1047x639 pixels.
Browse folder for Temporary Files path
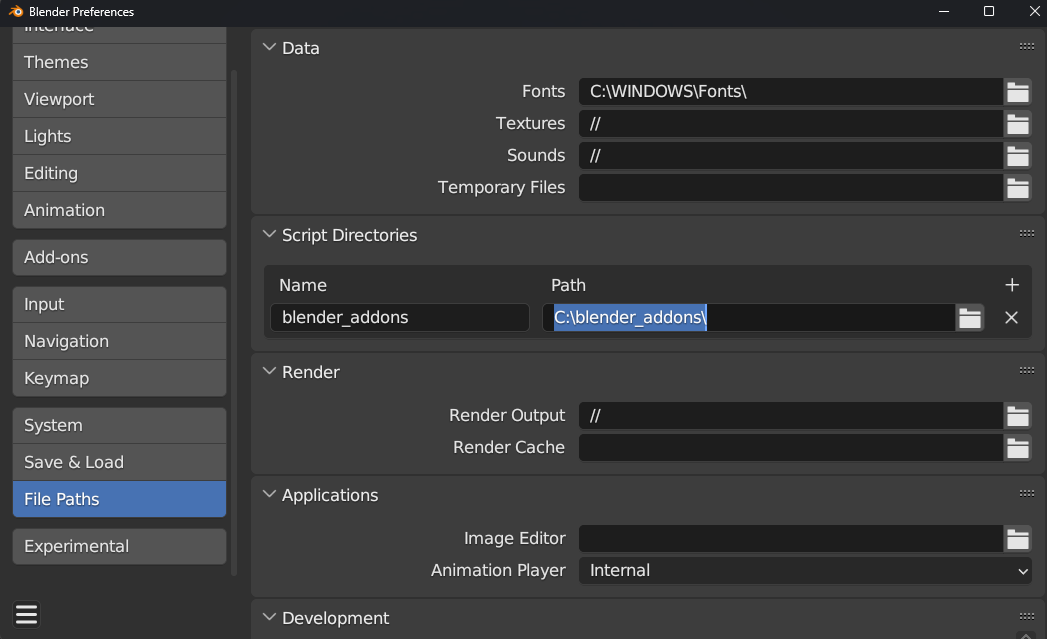pyautogui.click(x=1017, y=188)
